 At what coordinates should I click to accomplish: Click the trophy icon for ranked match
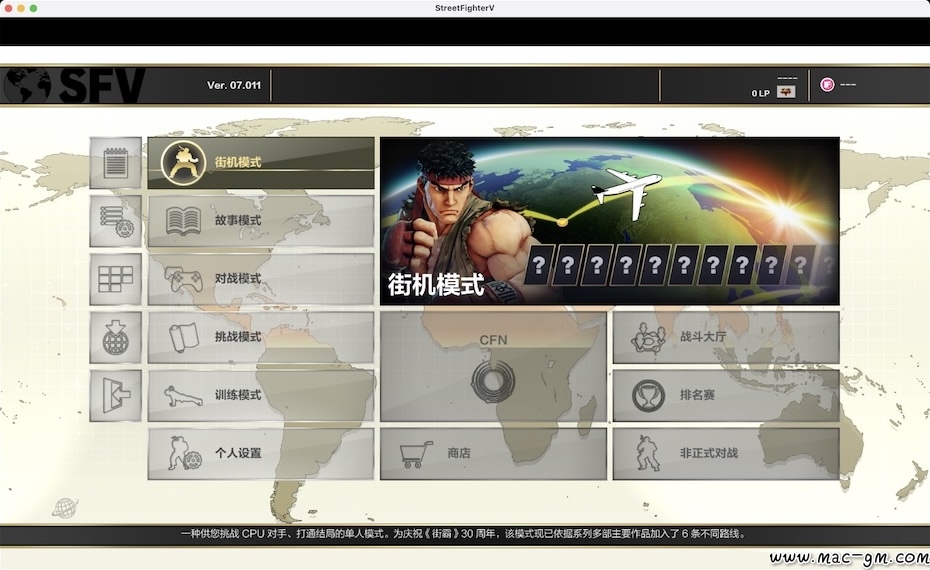(648, 396)
